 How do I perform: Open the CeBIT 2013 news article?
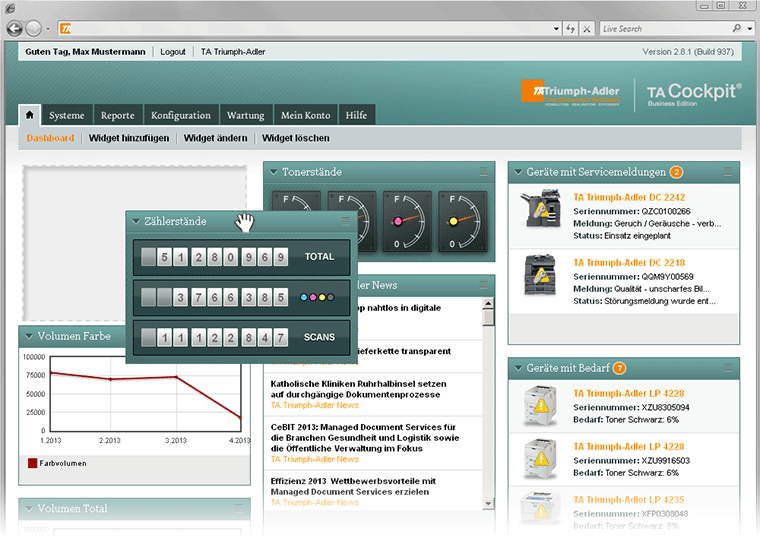click(x=365, y=438)
